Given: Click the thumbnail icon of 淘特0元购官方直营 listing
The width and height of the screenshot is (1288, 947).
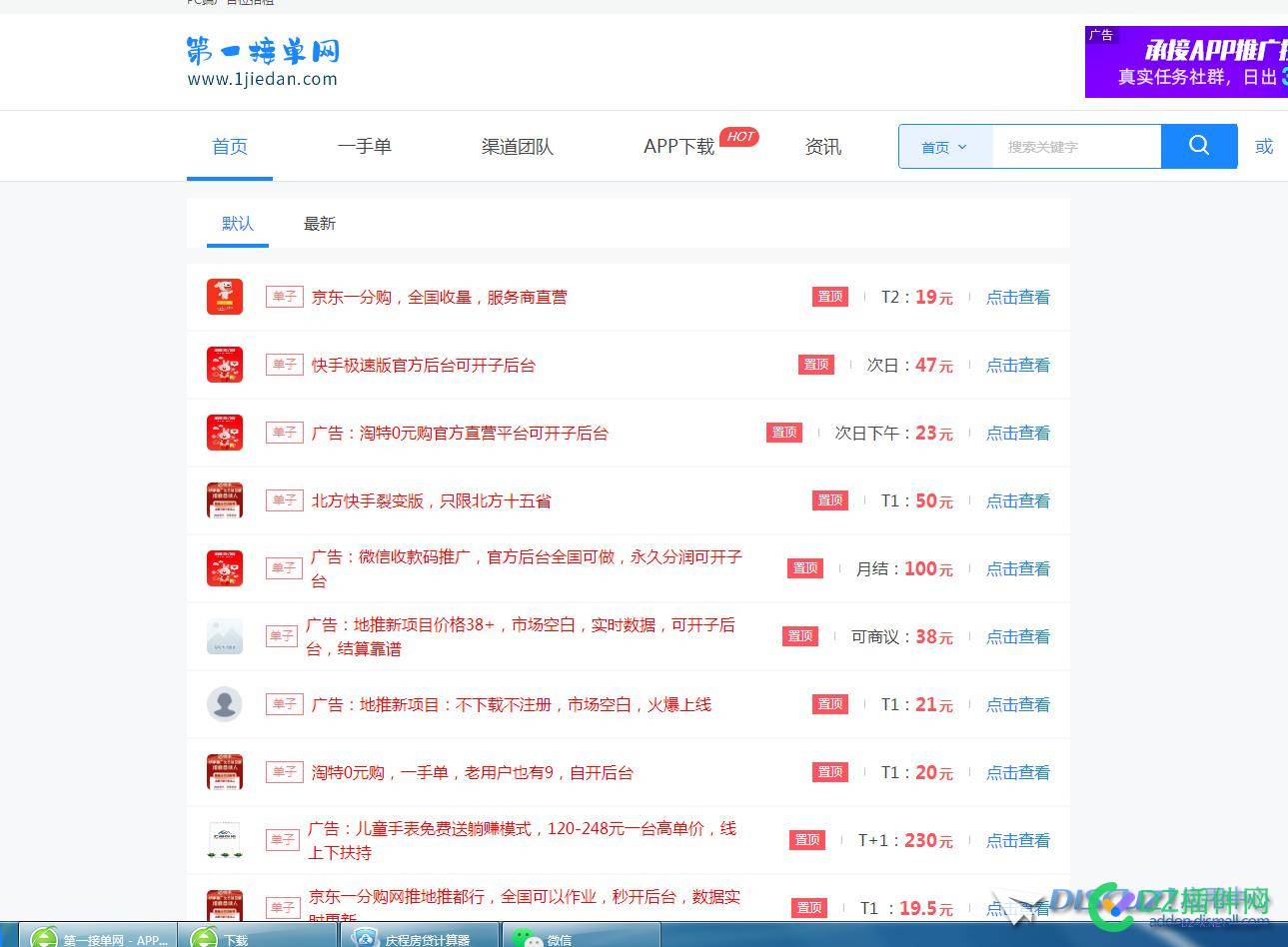Looking at the screenshot, I should 225,433.
